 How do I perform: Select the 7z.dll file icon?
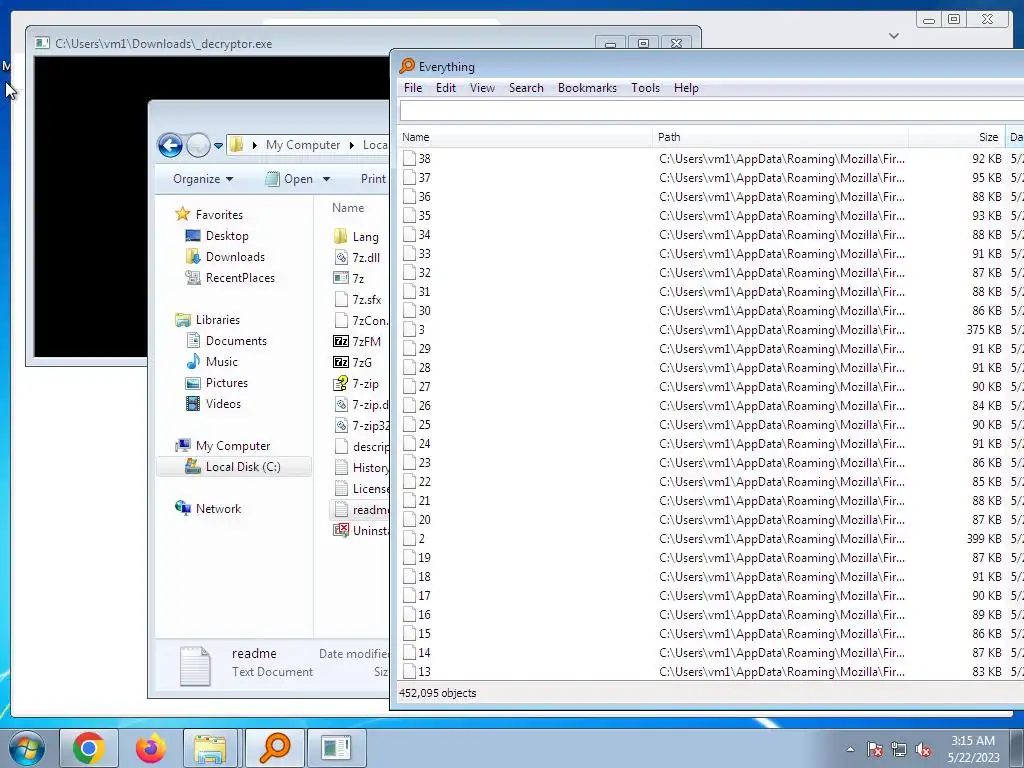pos(340,257)
